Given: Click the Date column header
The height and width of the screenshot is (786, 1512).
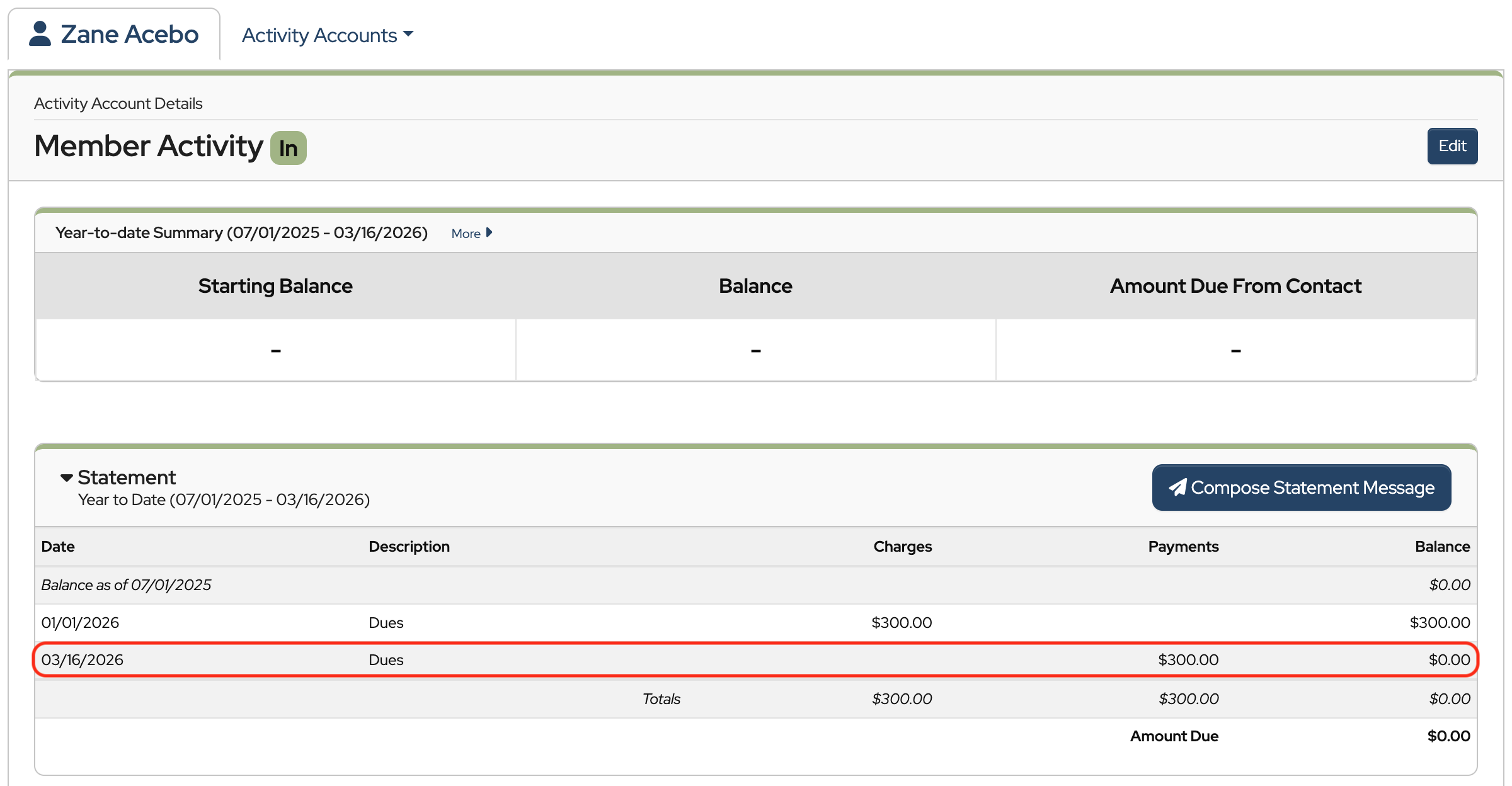Looking at the screenshot, I should click(x=58, y=546).
